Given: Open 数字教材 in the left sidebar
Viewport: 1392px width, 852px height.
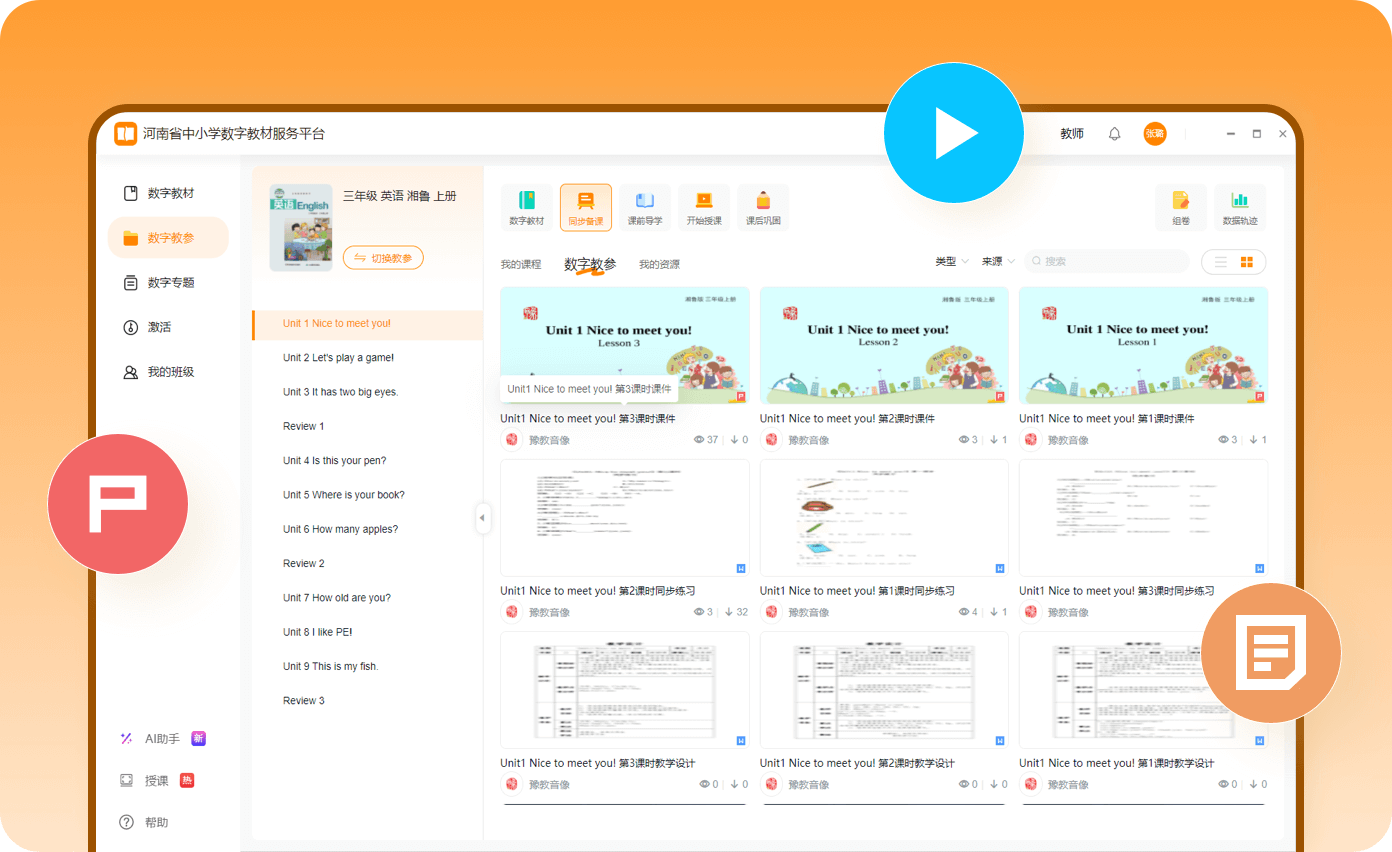Looking at the screenshot, I should [x=168, y=193].
